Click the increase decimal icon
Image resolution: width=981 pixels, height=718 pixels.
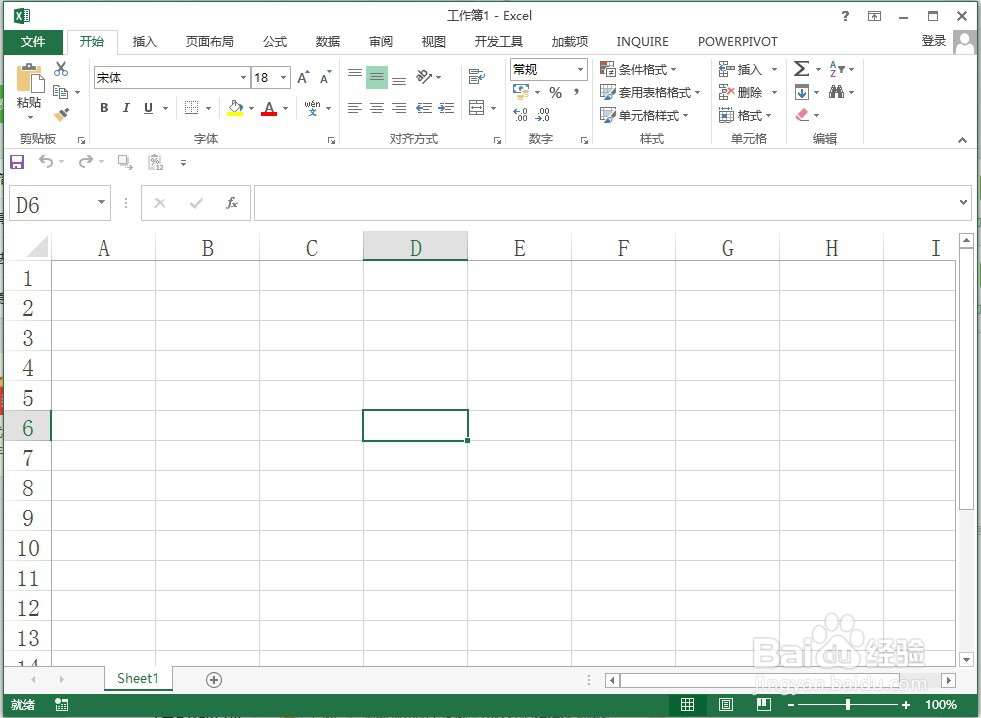pyautogui.click(x=519, y=113)
